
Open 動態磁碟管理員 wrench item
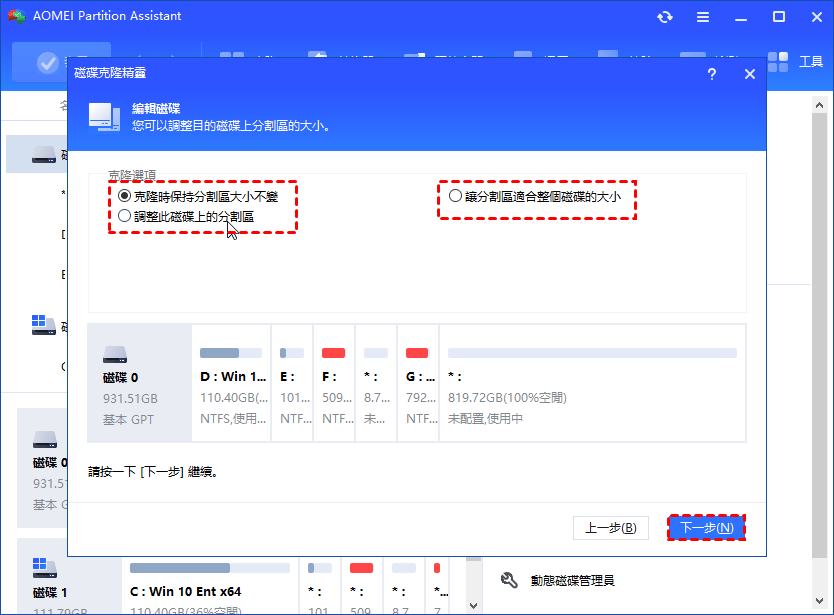(557, 580)
